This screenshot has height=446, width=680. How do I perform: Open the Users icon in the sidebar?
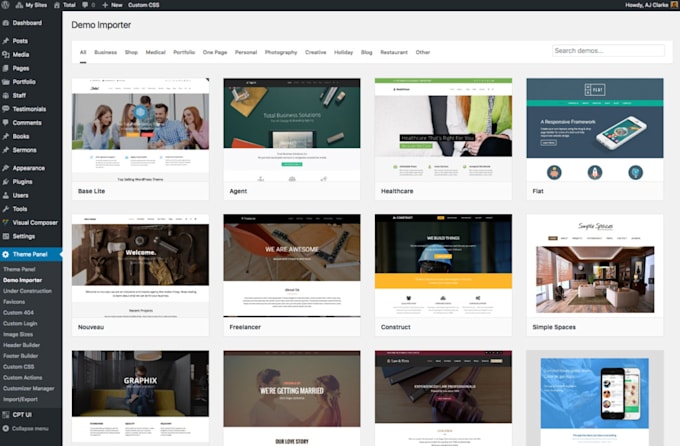pyautogui.click(x=6, y=195)
